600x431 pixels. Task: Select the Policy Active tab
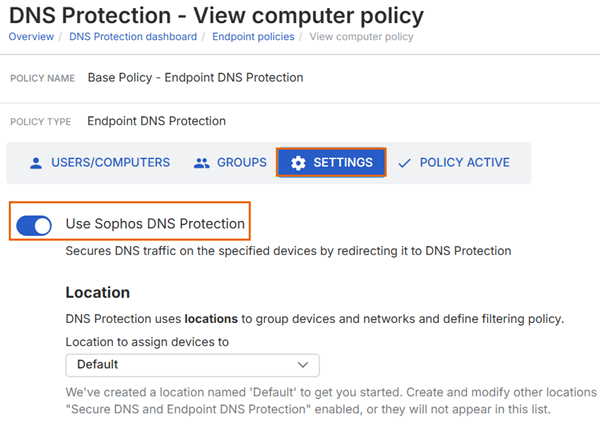click(x=454, y=163)
